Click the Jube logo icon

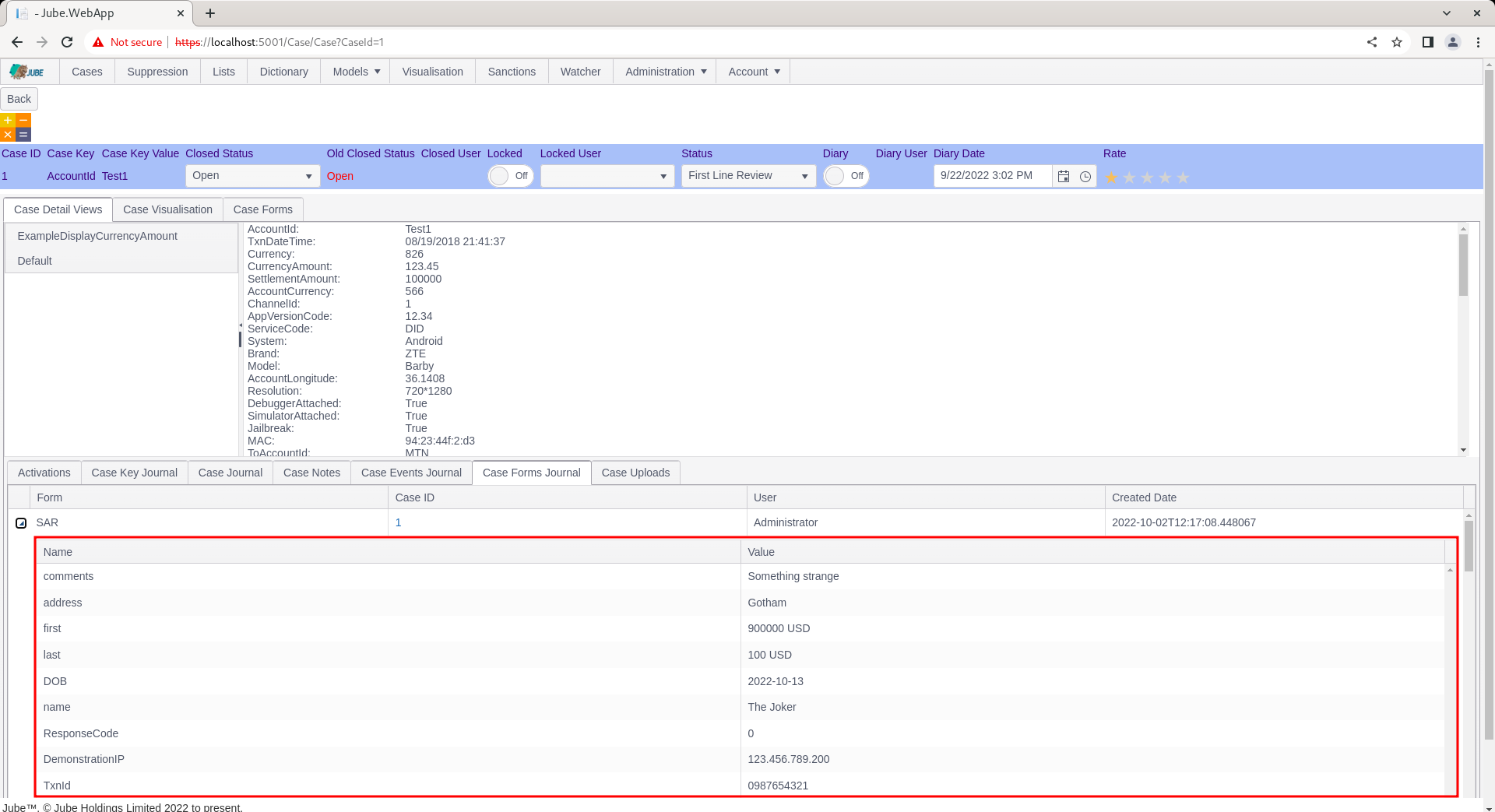pyautogui.click(x=27, y=72)
